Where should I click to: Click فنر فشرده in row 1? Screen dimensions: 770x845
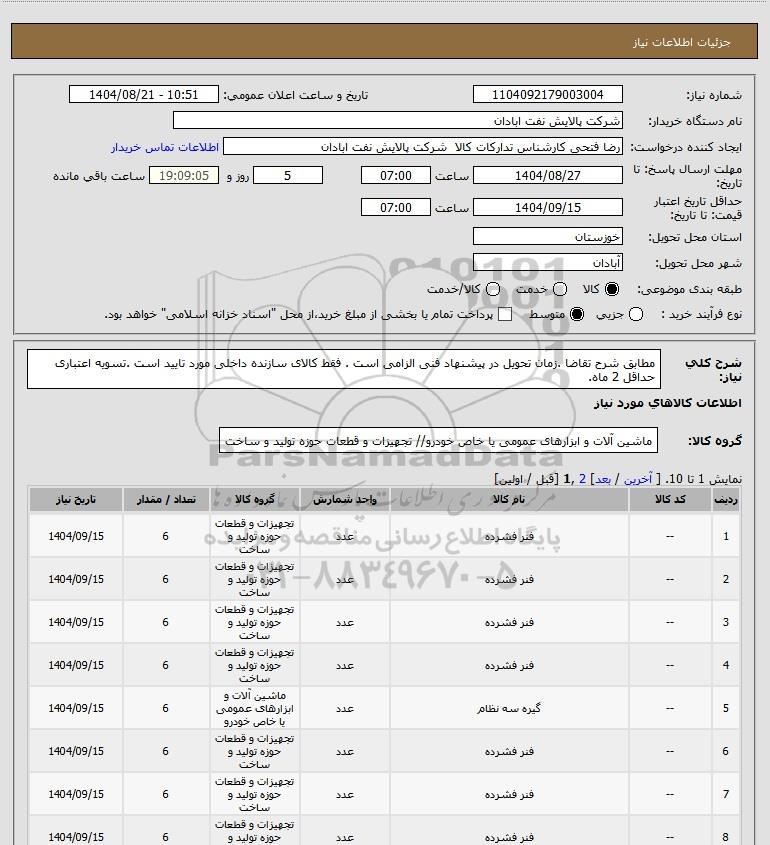pyautogui.click(x=509, y=536)
